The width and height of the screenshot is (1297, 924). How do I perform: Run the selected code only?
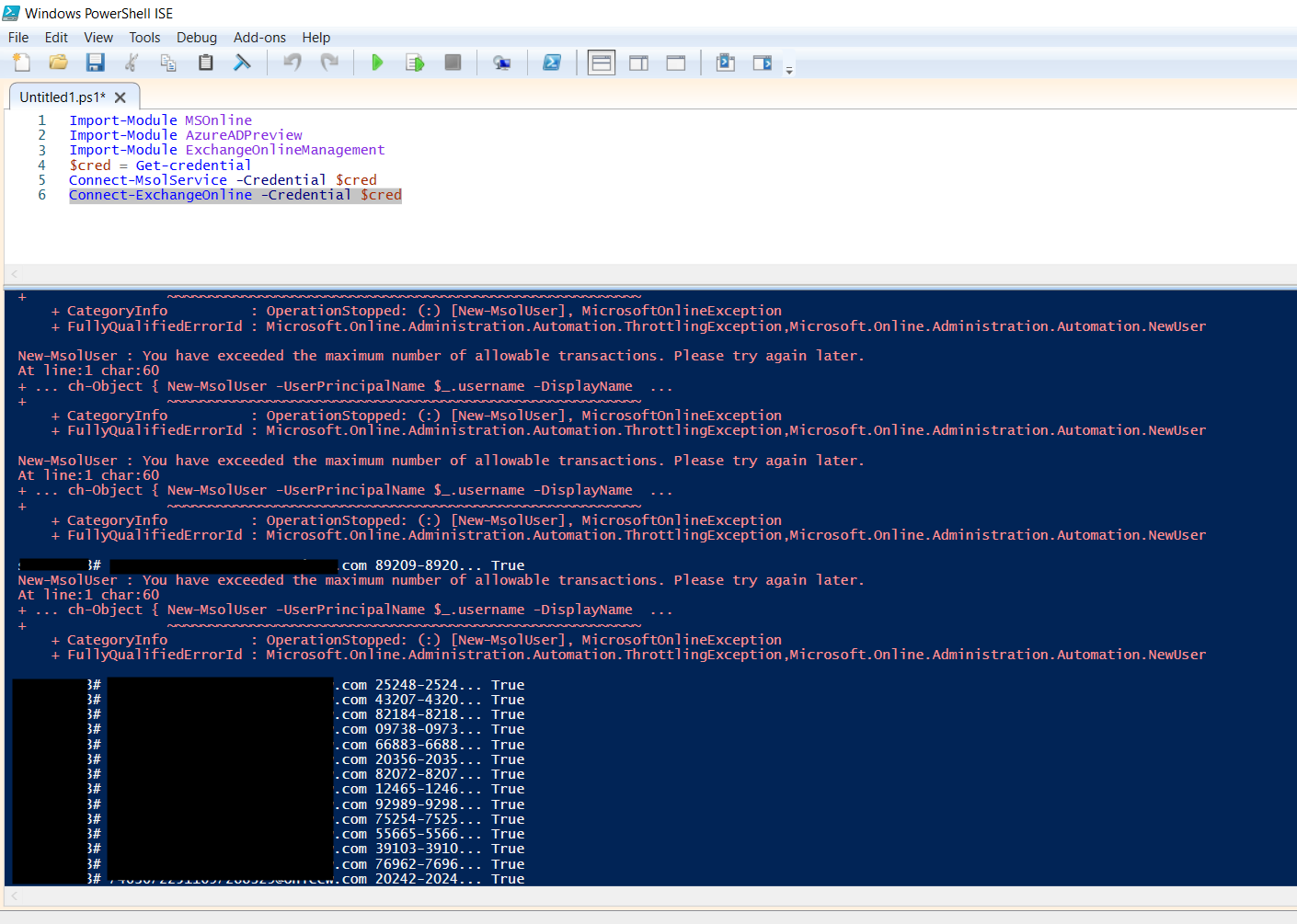415,63
